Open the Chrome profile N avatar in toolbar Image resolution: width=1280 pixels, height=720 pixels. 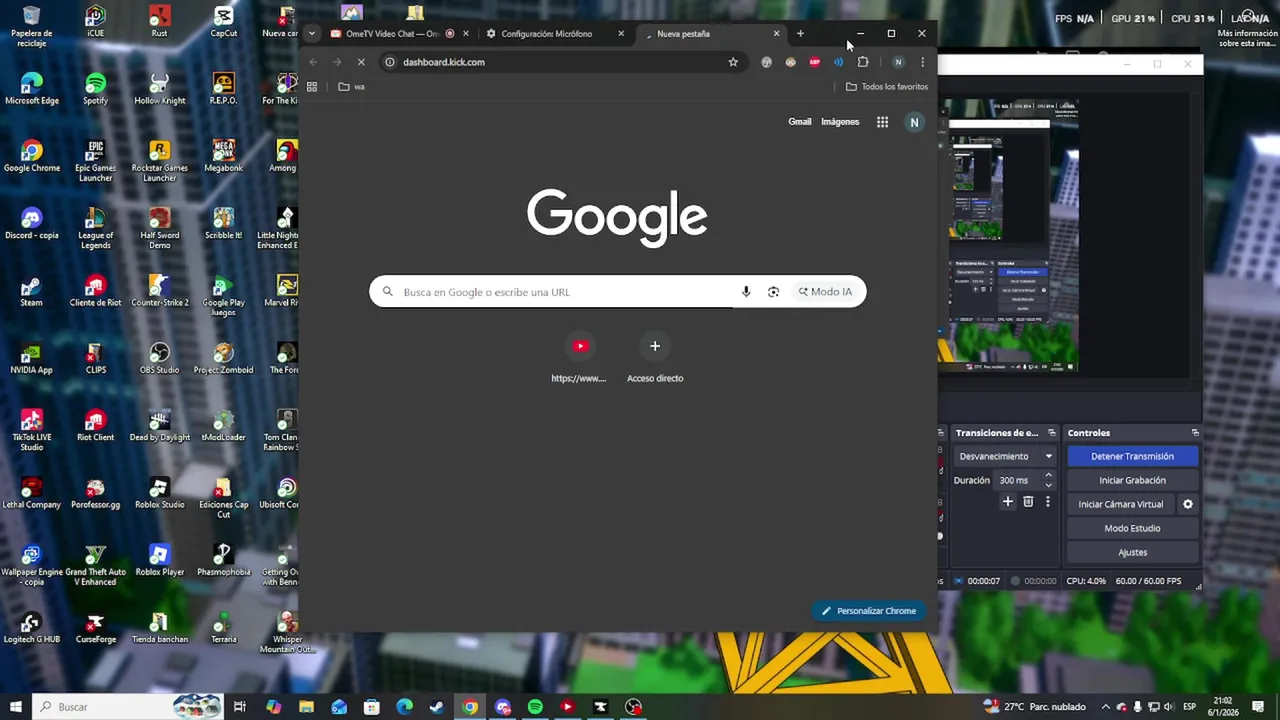[x=898, y=62]
